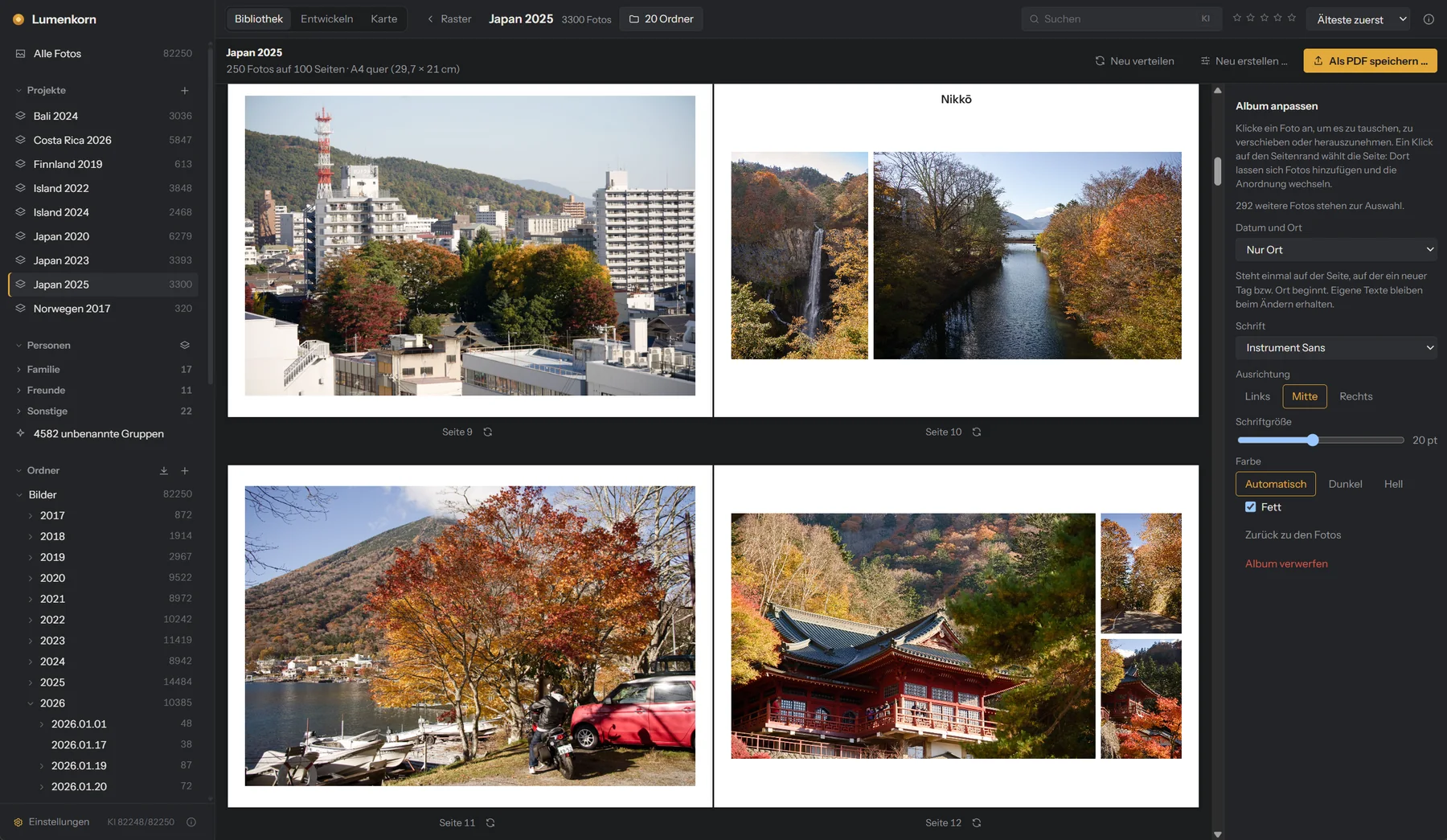1447x840 pixels.
Task: Open the Nur Ort dropdown
Action: click(1336, 250)
